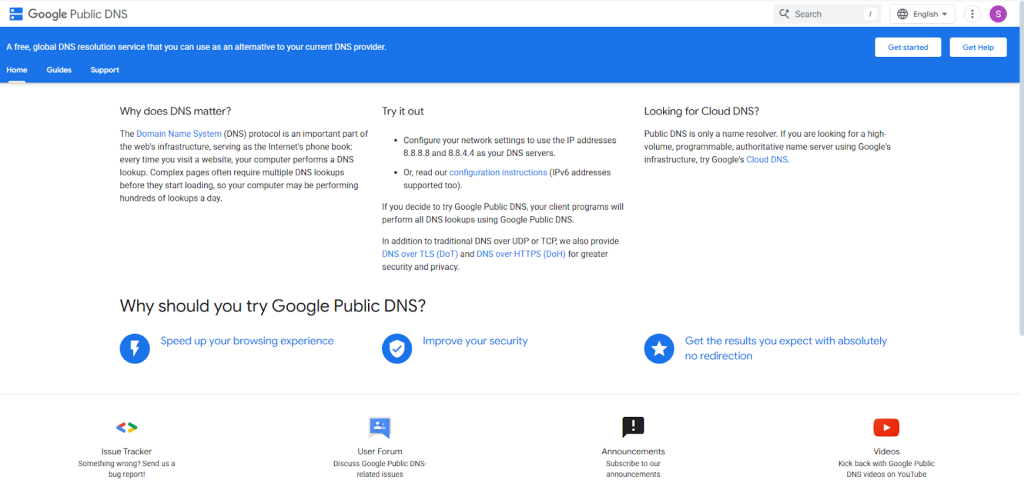This screenshot has height=493, width=1024.
Task: Click 'Kick back with Google Public DNS videos' text
Action: coord(886,469)
